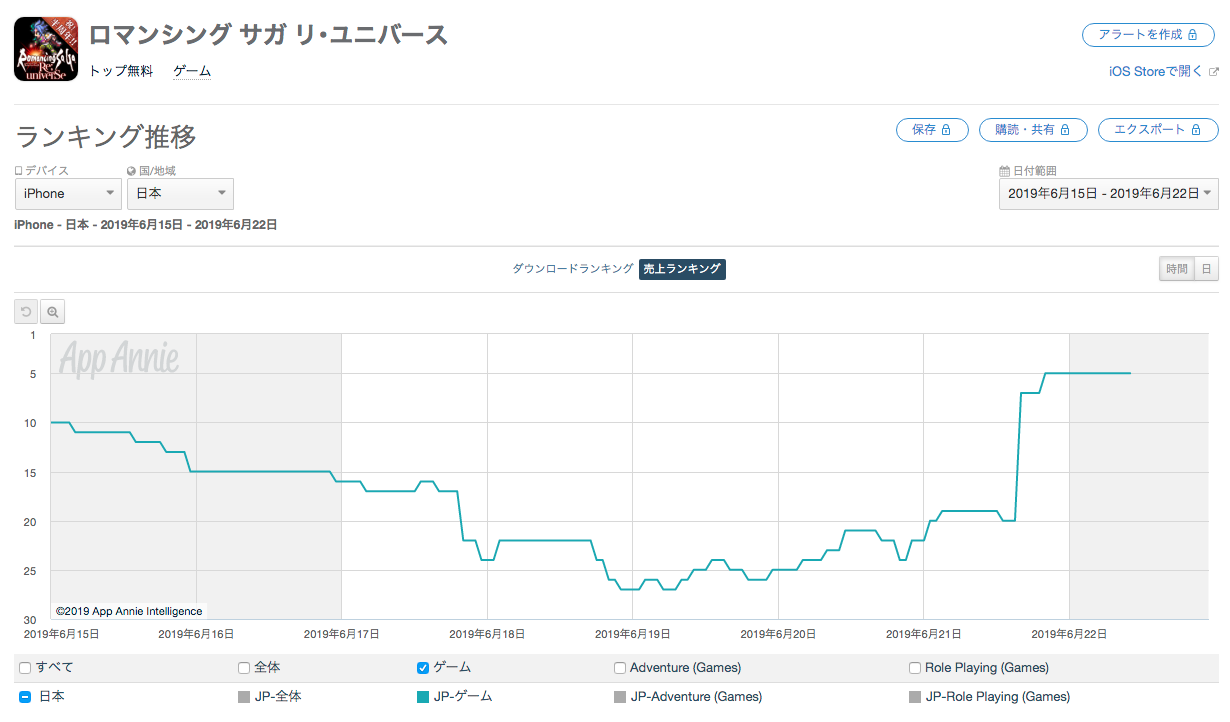Click the JP-全体 gray legend swatch
This screenshot has height=722, width=1230.
click(244, 697)
